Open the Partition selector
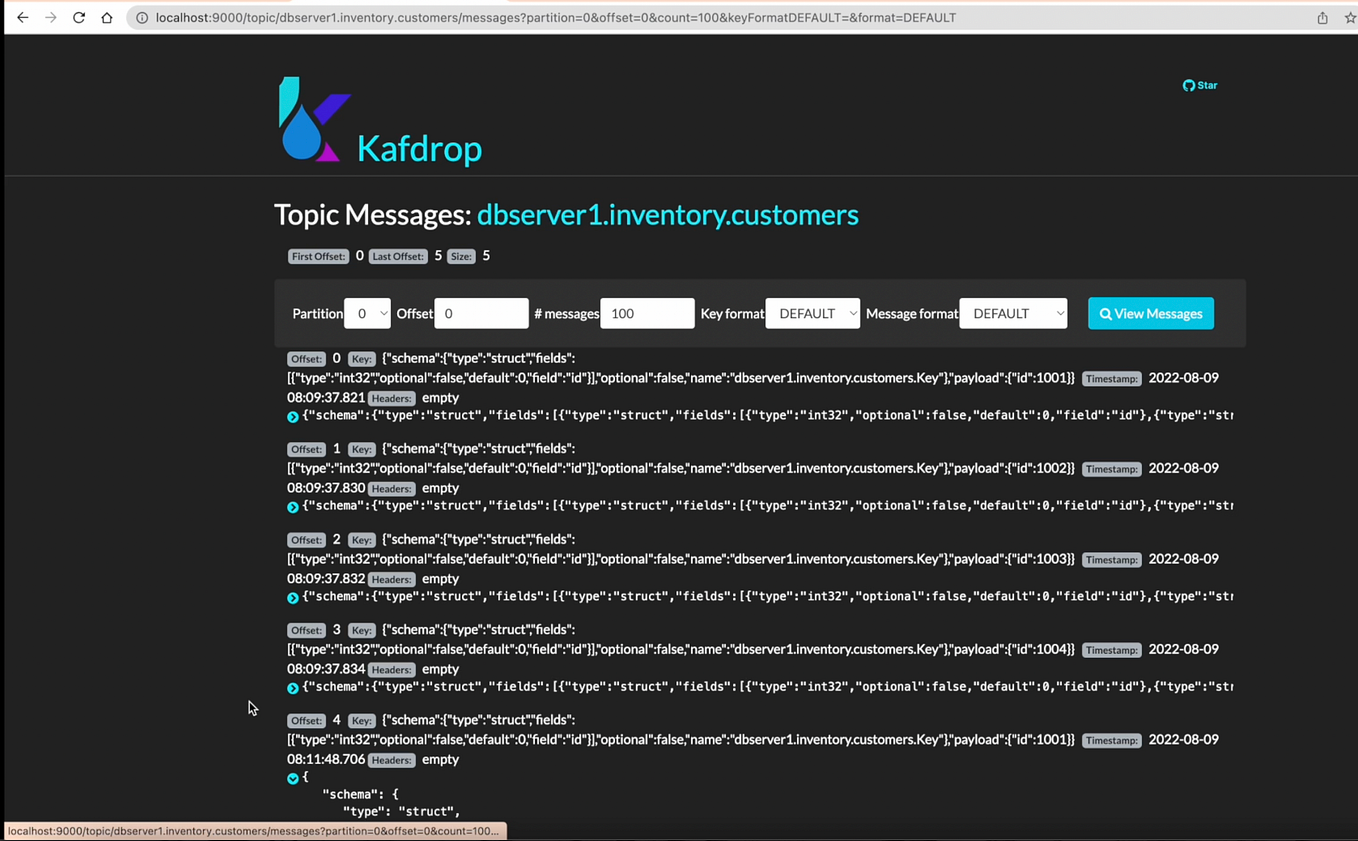The image size is (1358, 841). 366,313
